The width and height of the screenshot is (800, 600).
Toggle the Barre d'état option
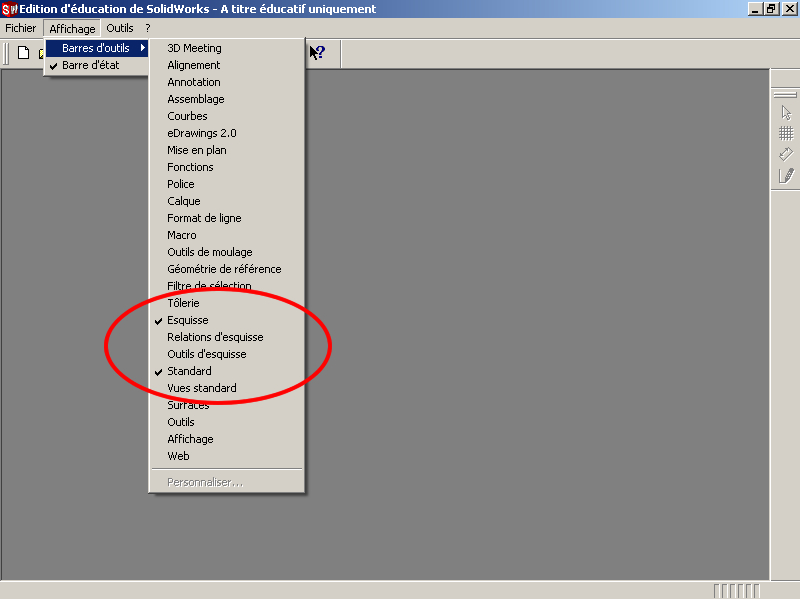pos(97,65)
